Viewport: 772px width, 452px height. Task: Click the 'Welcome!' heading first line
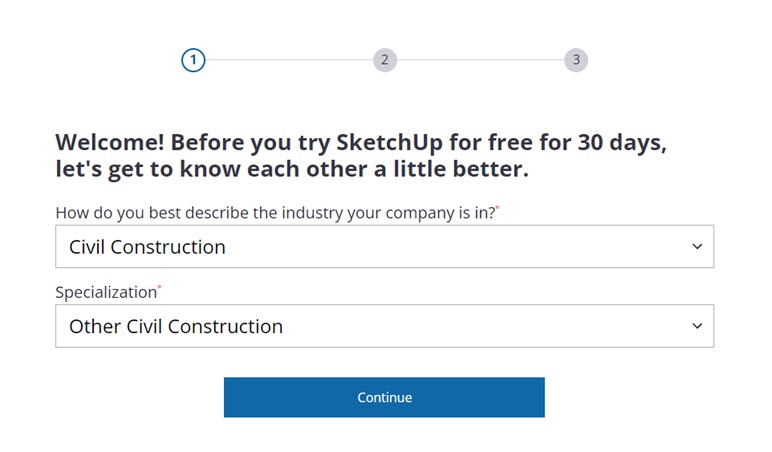click(360, 142)
